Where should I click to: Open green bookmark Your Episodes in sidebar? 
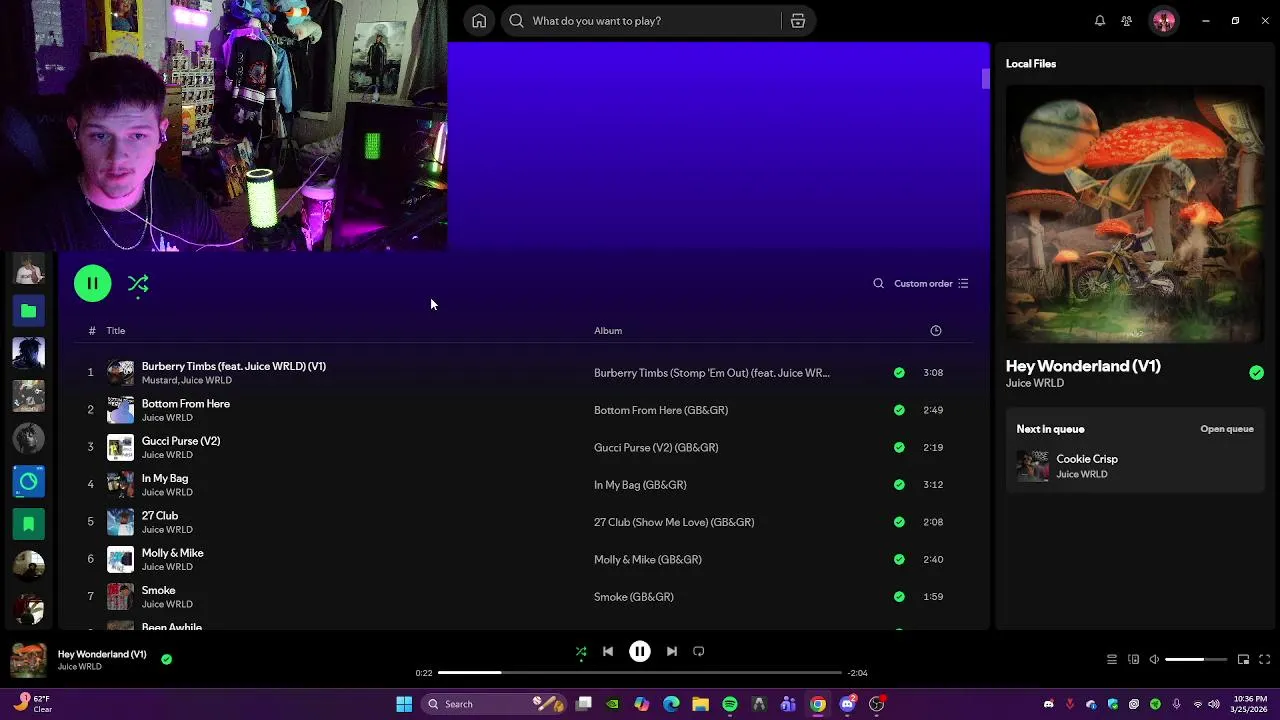(x=29, y=524)
